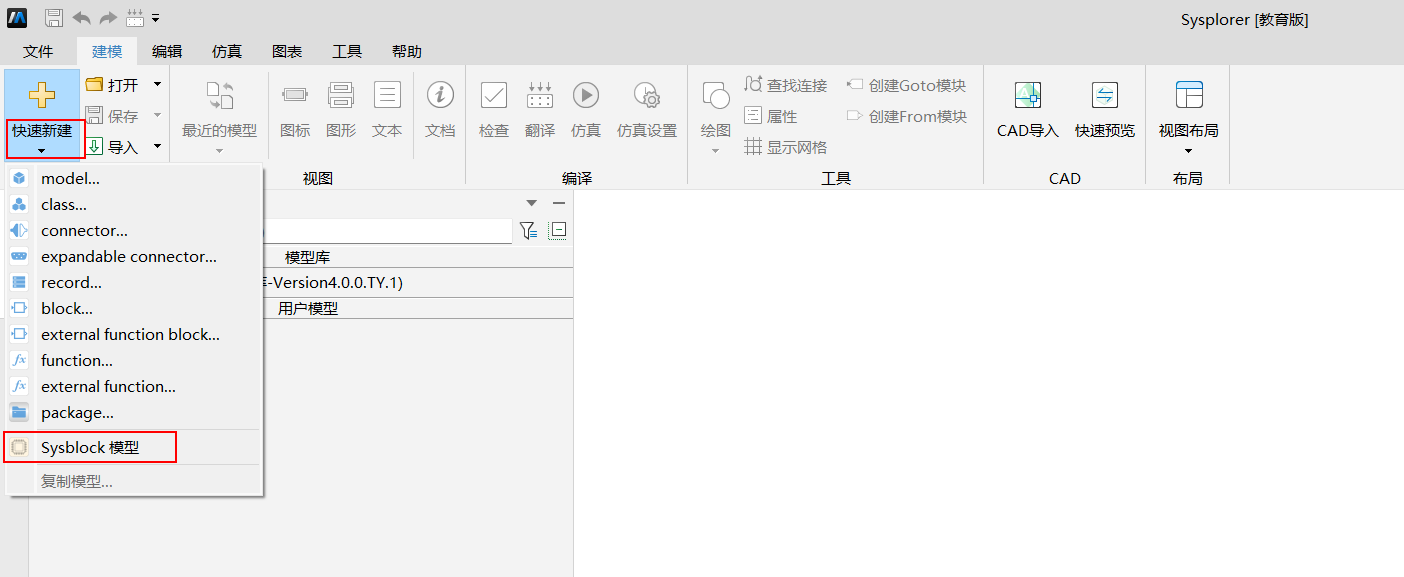
Task: Click the redo arrow in title bar
Action: [108, 18]
